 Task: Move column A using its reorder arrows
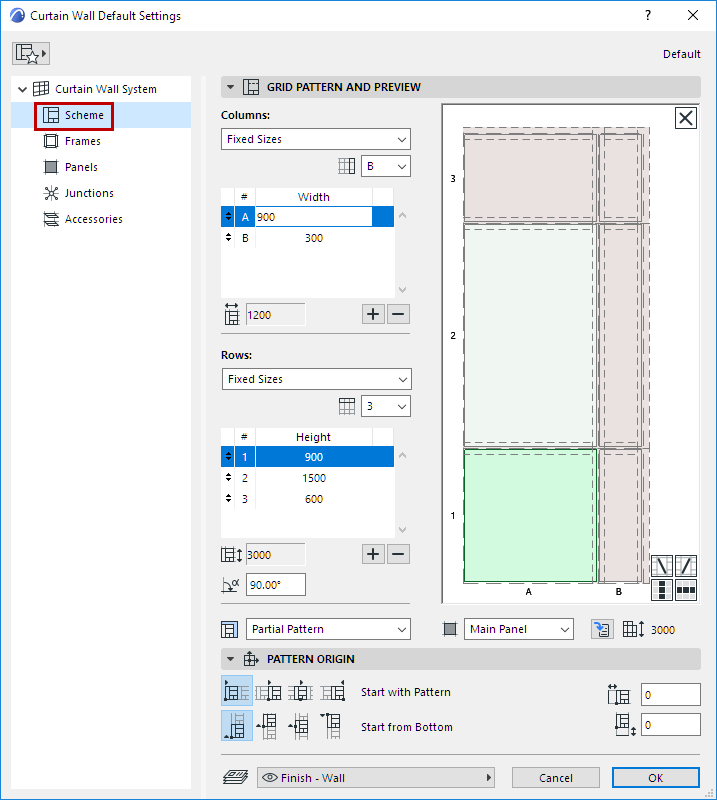tap(228, 217)
